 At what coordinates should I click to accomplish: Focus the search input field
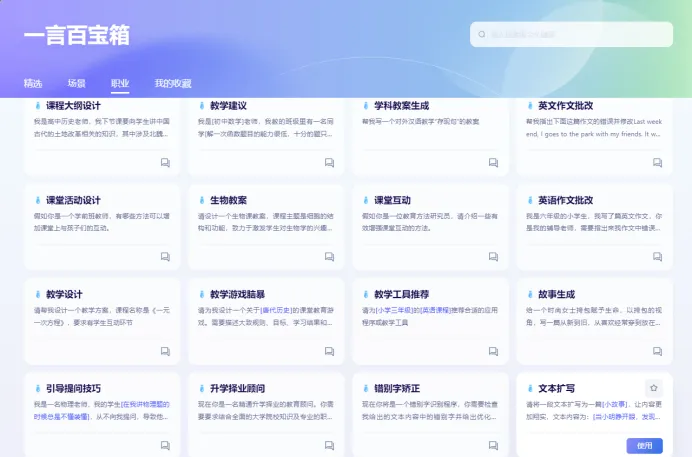[572, 34]
